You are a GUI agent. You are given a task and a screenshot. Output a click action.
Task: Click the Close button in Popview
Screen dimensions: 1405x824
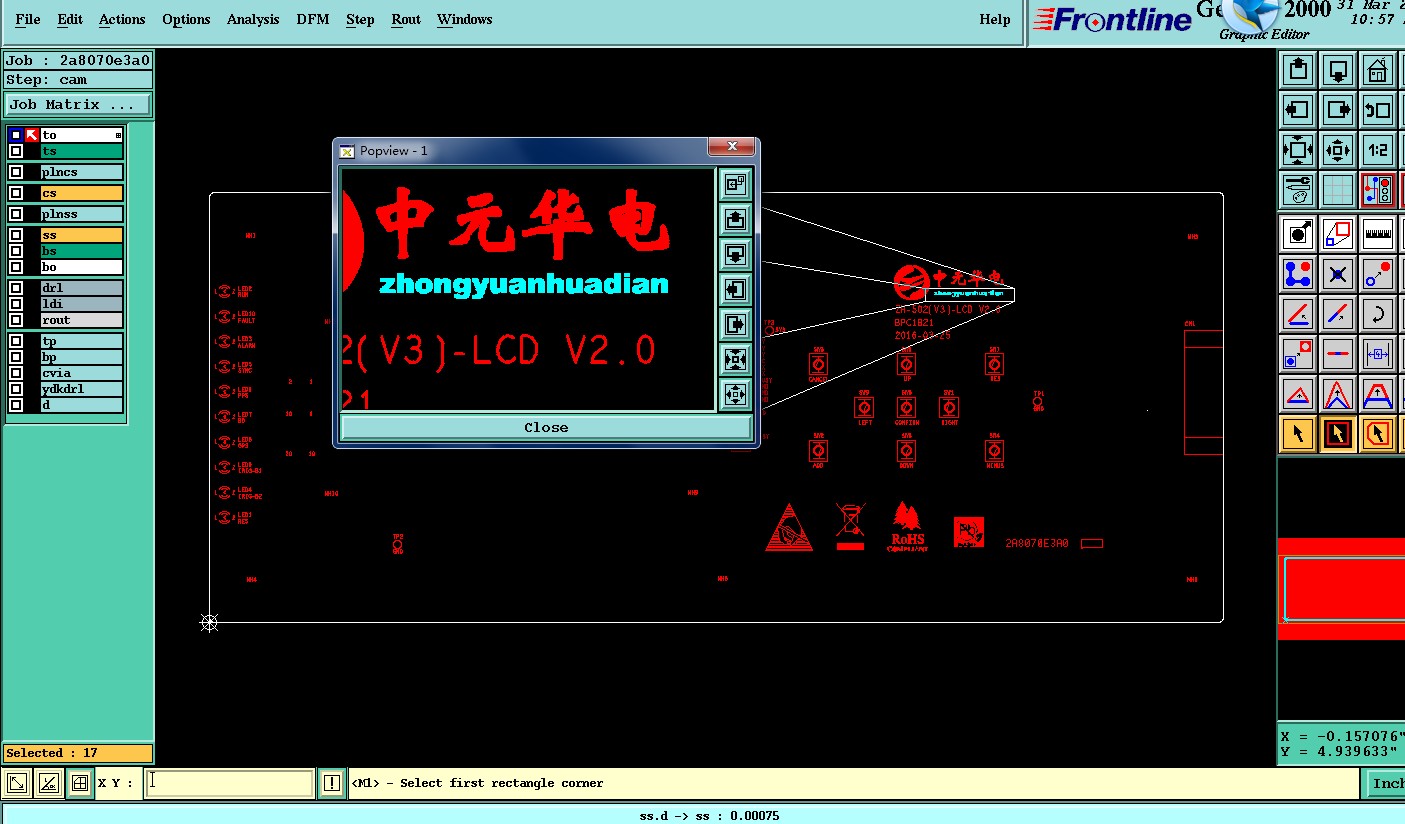[x=546, y=427]
